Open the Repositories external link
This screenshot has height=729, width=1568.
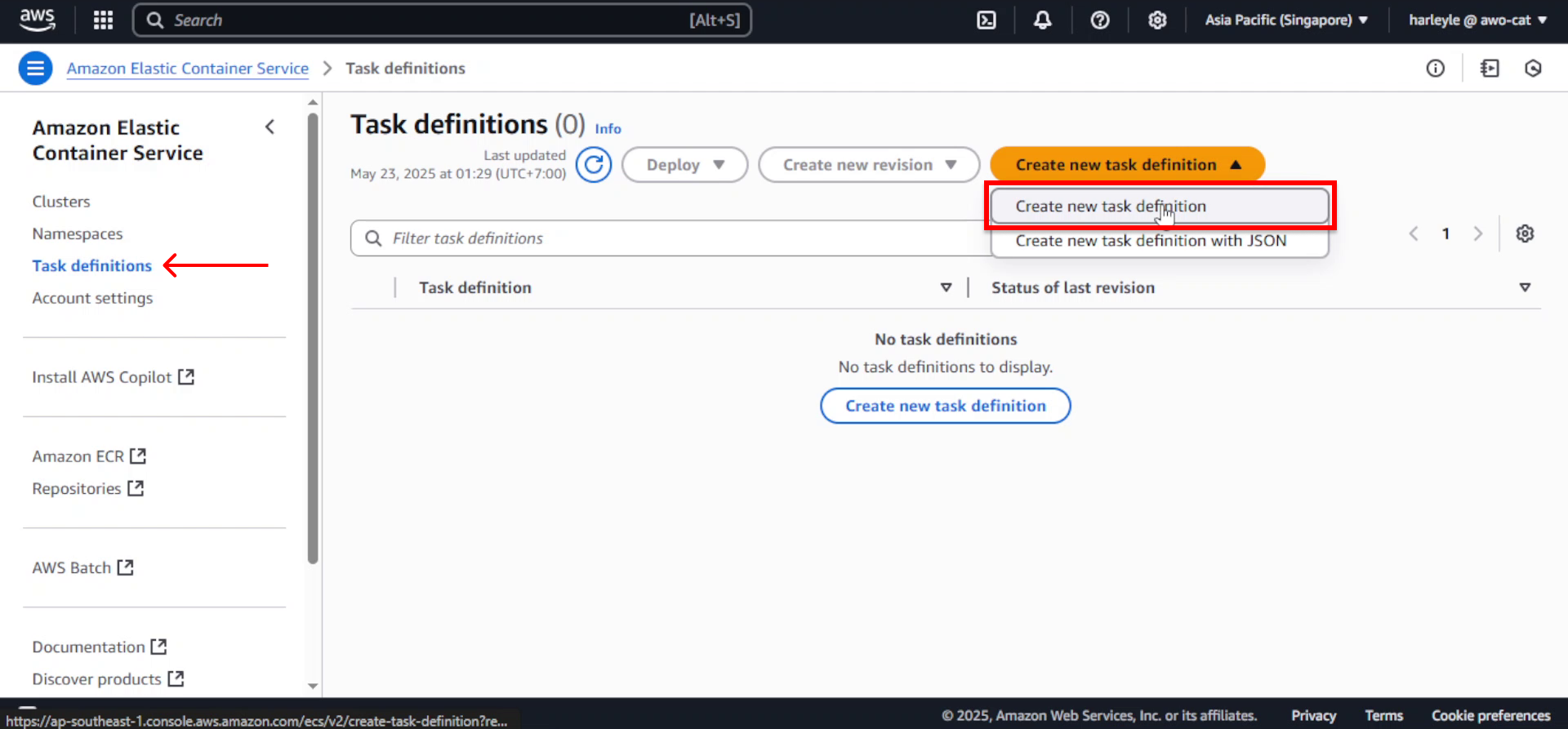[88, 488]
